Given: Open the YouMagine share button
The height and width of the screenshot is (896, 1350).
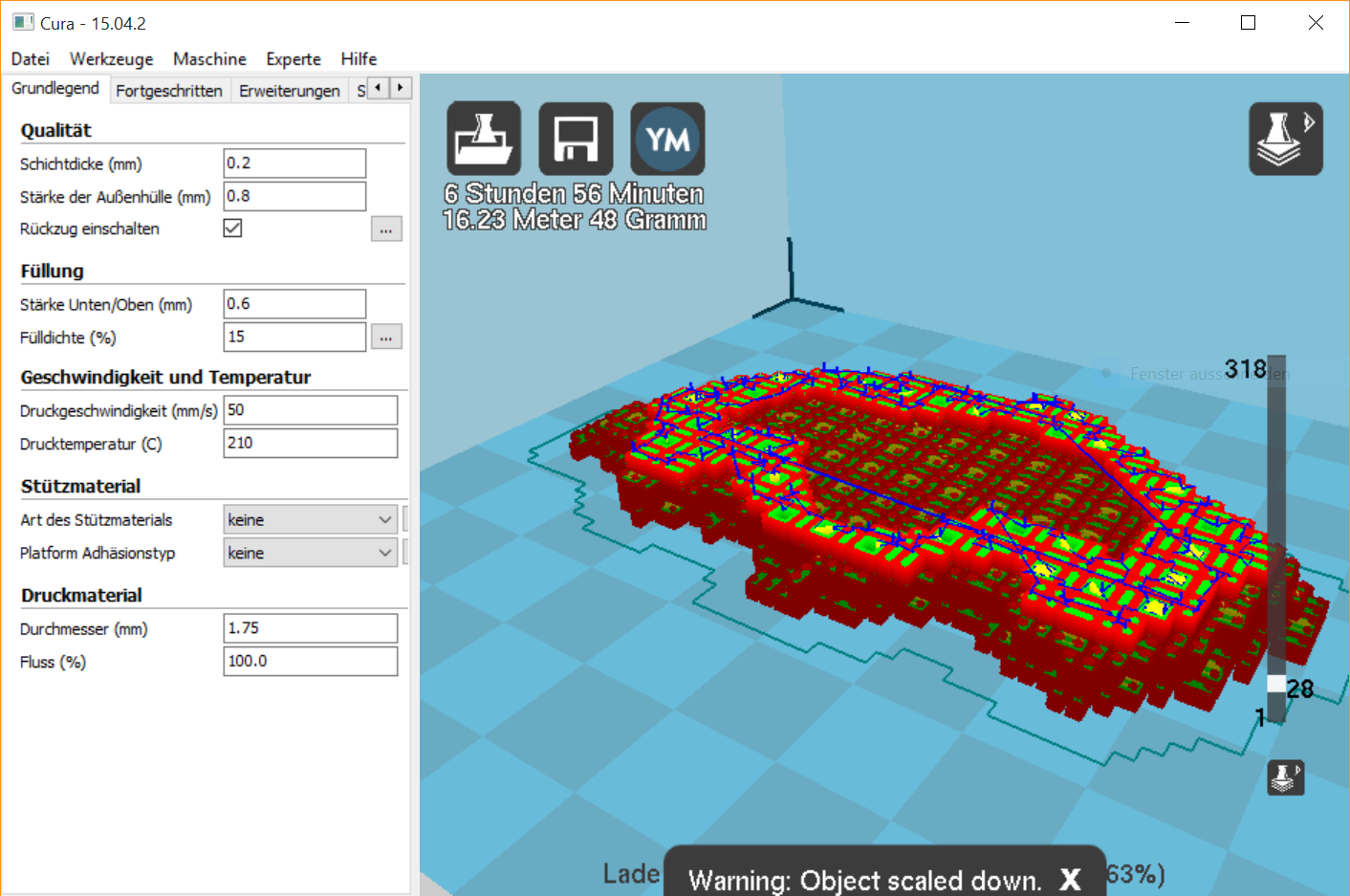Looking at the screenshot, I should [x=667, y=139].
